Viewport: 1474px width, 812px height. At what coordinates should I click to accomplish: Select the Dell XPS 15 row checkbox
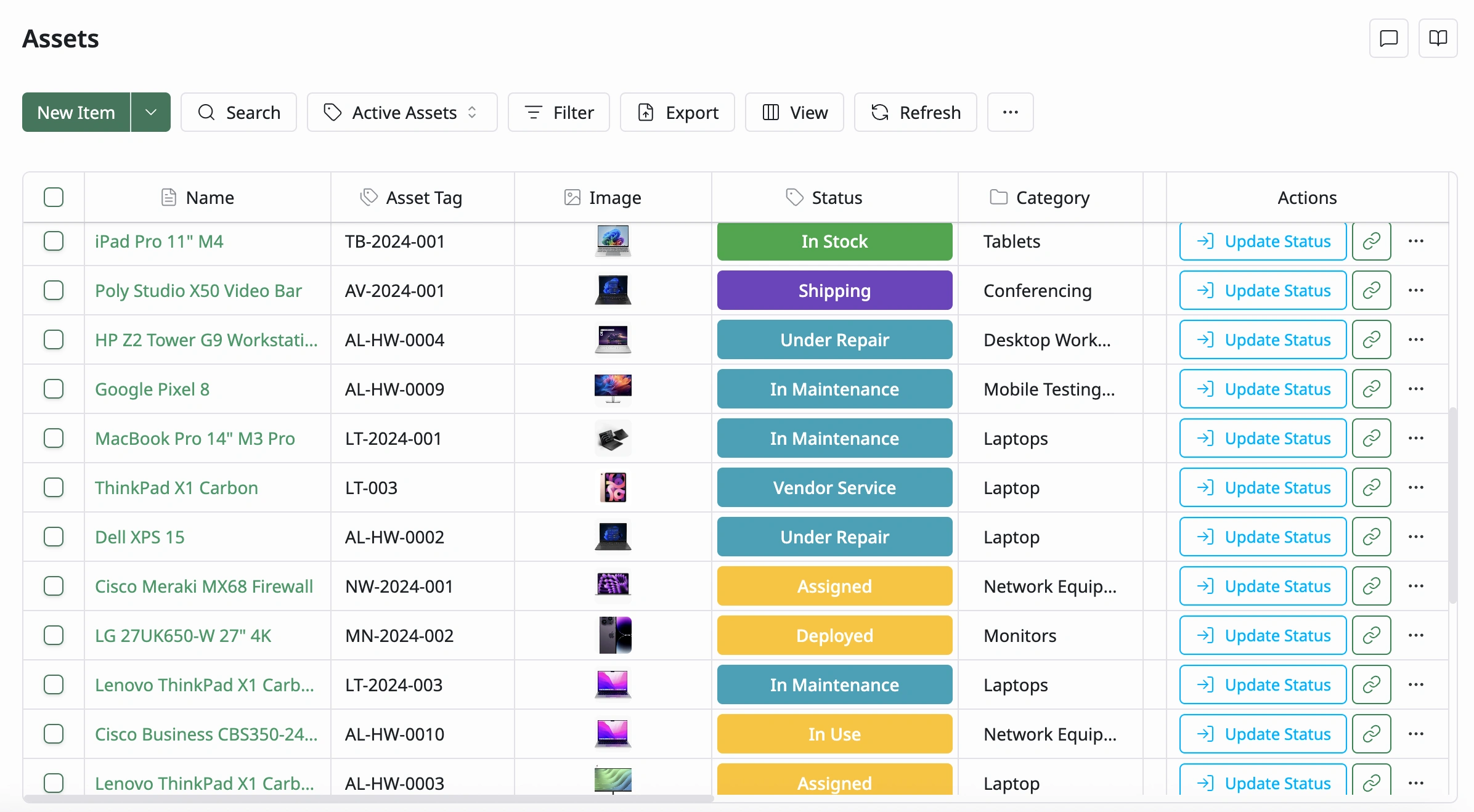point(54,537)
